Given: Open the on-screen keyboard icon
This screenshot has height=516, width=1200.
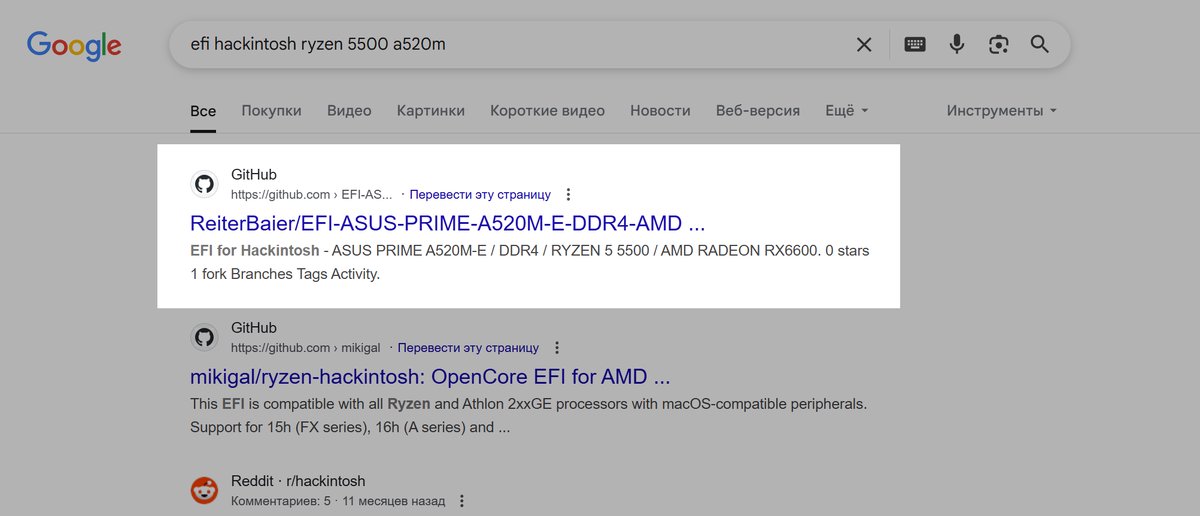Looking at the screenshot, I should pyautogui.click(x=914, y=44).
